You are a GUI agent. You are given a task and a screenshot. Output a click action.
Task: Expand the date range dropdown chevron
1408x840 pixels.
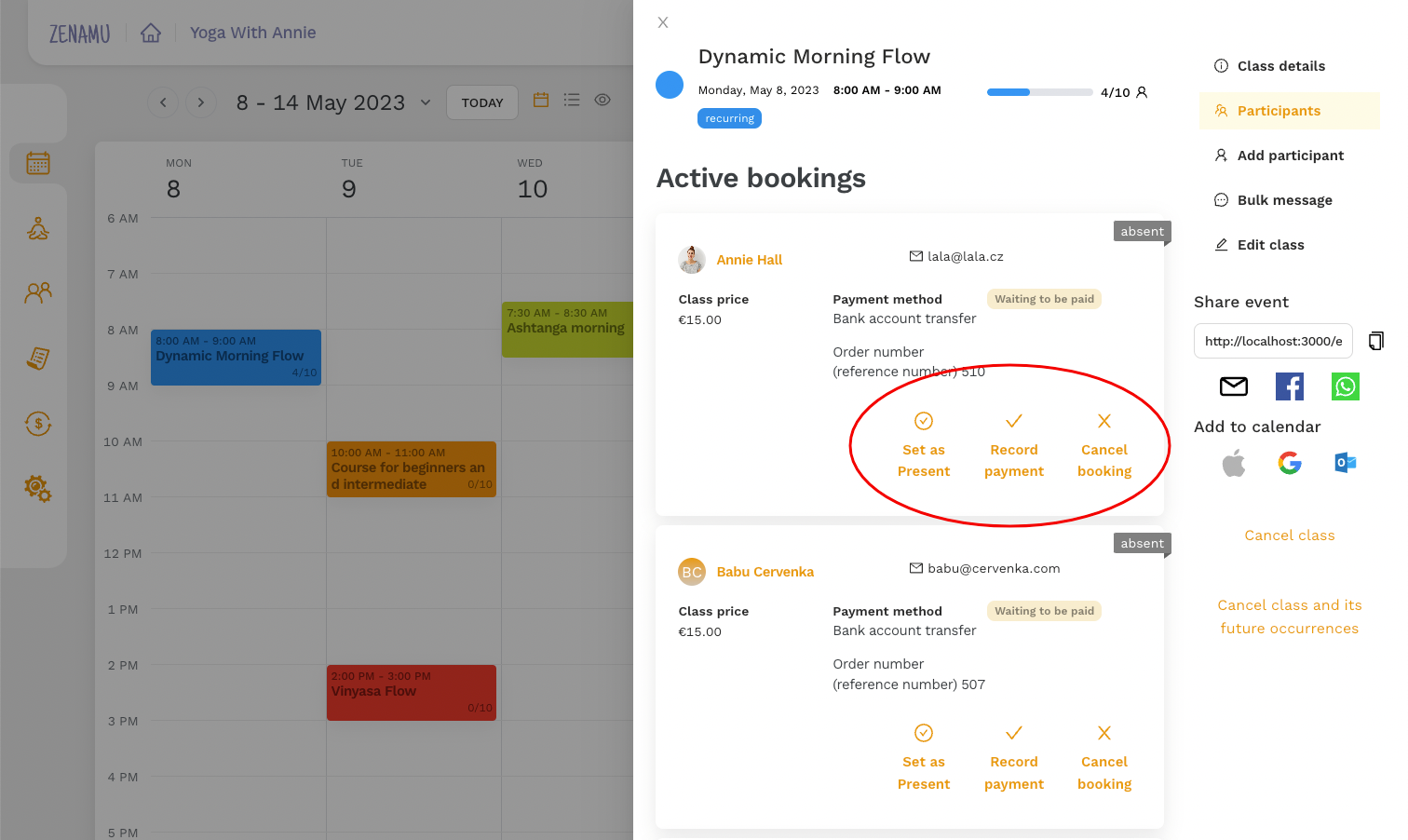coord(426,102)
